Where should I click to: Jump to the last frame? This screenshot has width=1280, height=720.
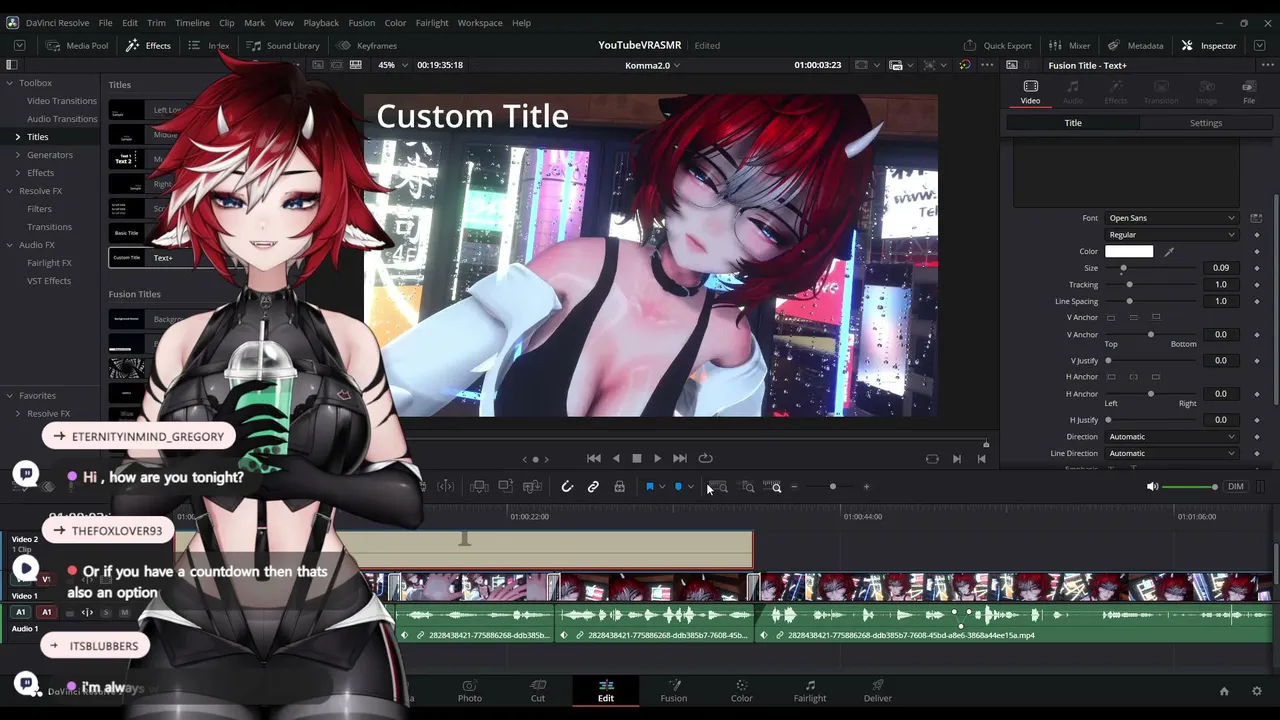coord(680,458)
